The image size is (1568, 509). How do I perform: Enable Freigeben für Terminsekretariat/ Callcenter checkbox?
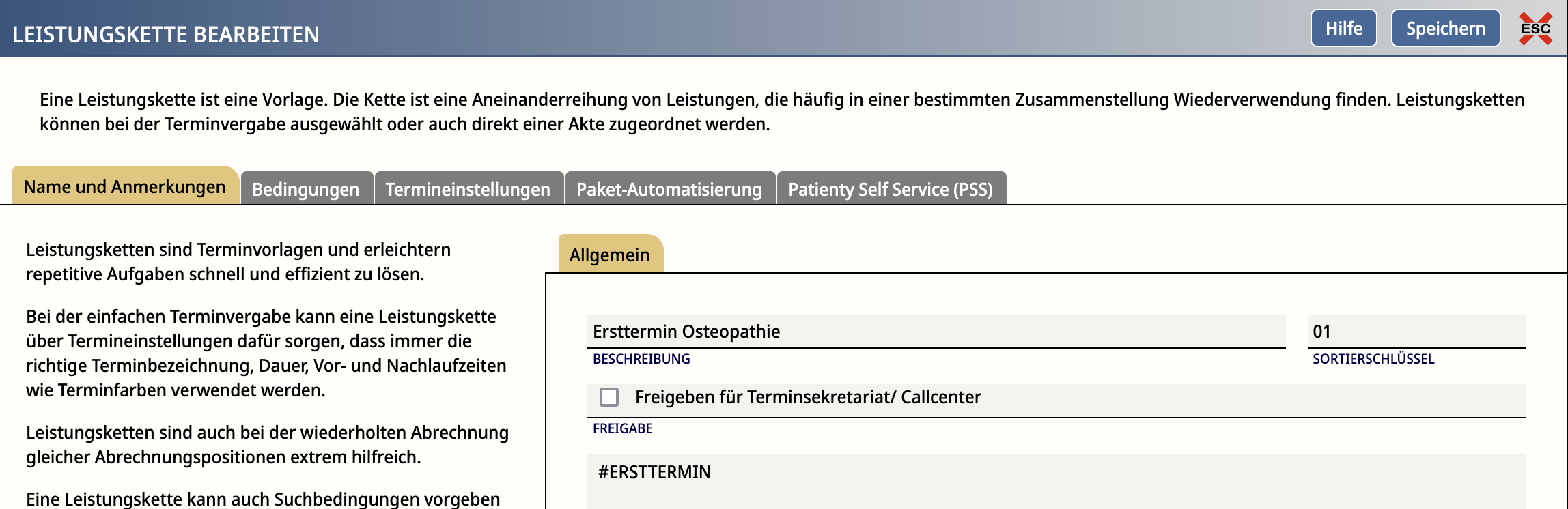click(609, 397)
